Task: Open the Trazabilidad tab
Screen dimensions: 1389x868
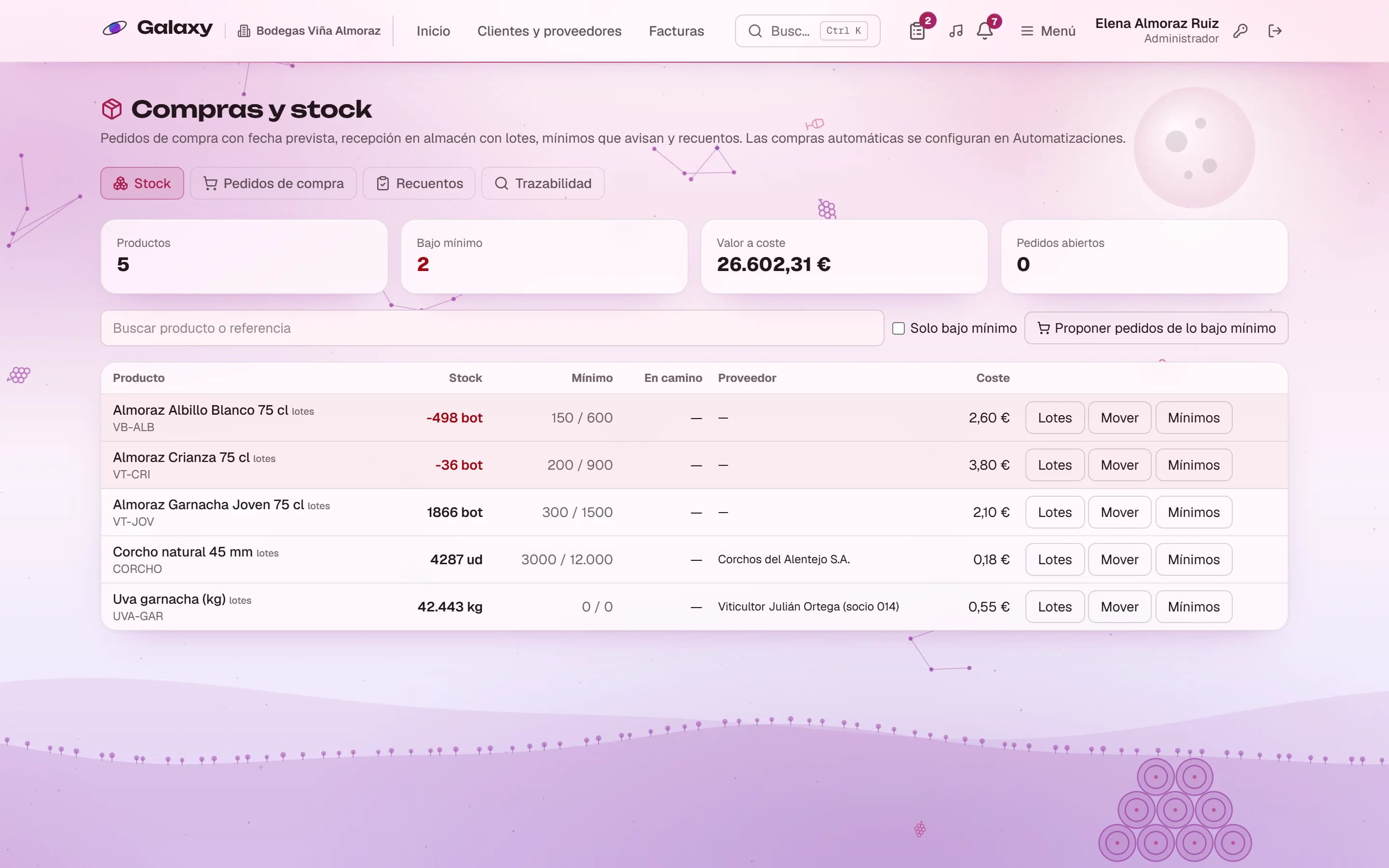Action: point(543,183)
